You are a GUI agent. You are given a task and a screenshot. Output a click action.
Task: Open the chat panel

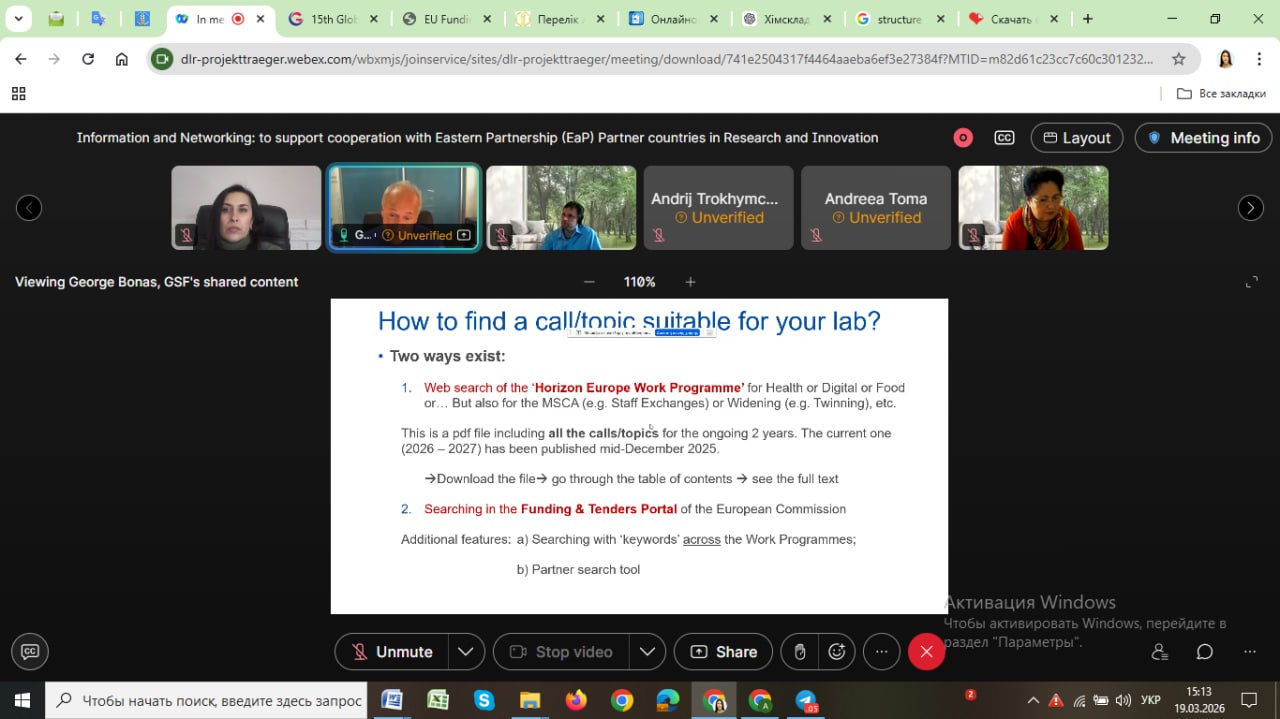coord(1205,652)
